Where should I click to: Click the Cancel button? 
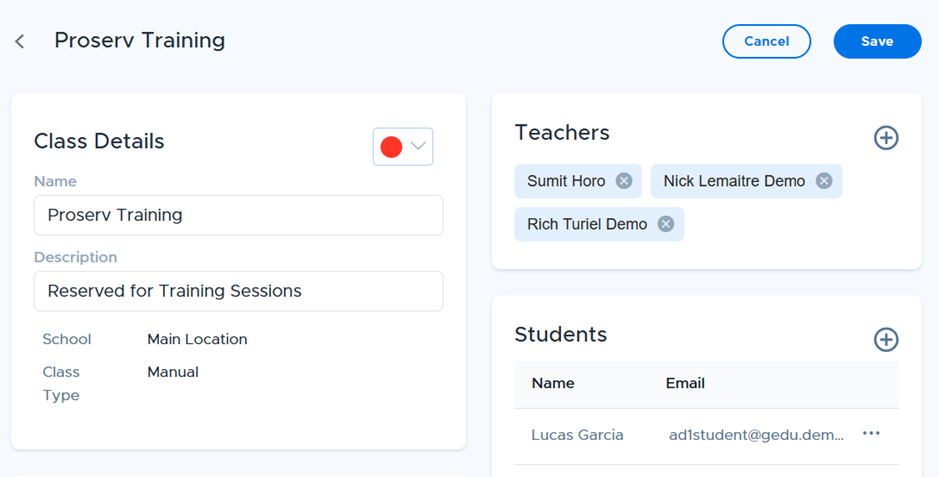tap(767, 41)
